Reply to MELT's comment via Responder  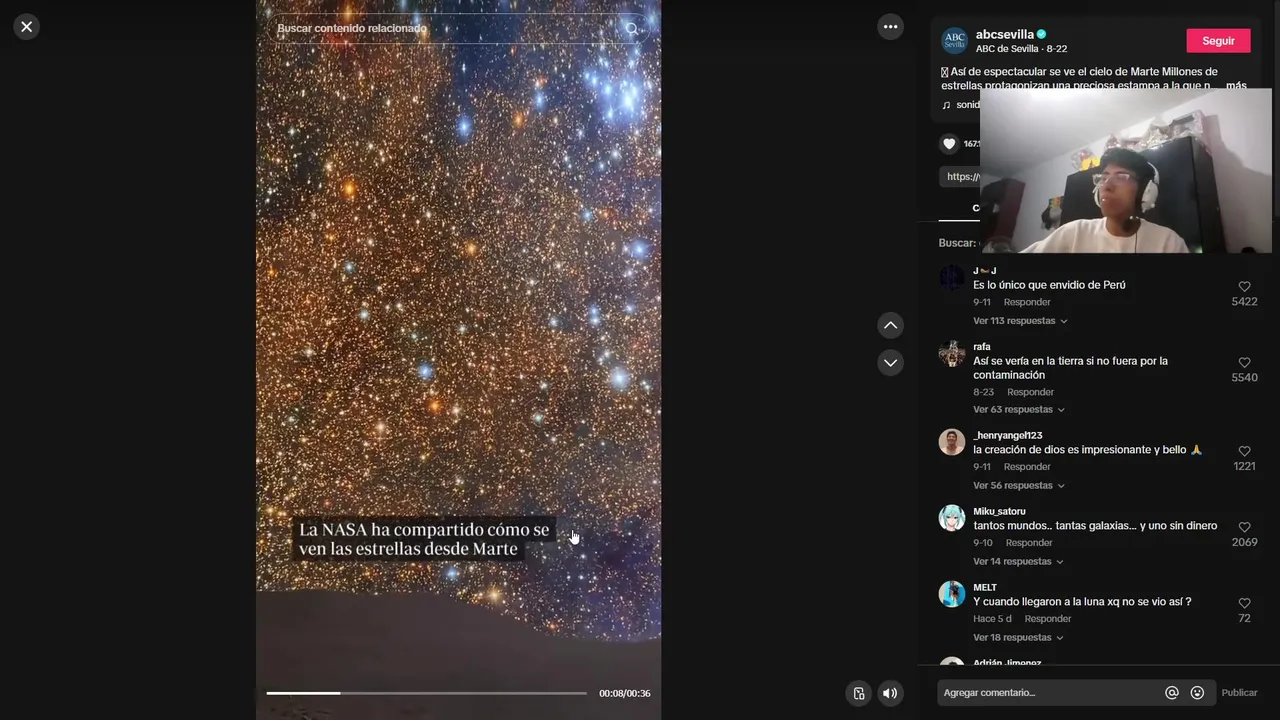(x=1048, y=619)
